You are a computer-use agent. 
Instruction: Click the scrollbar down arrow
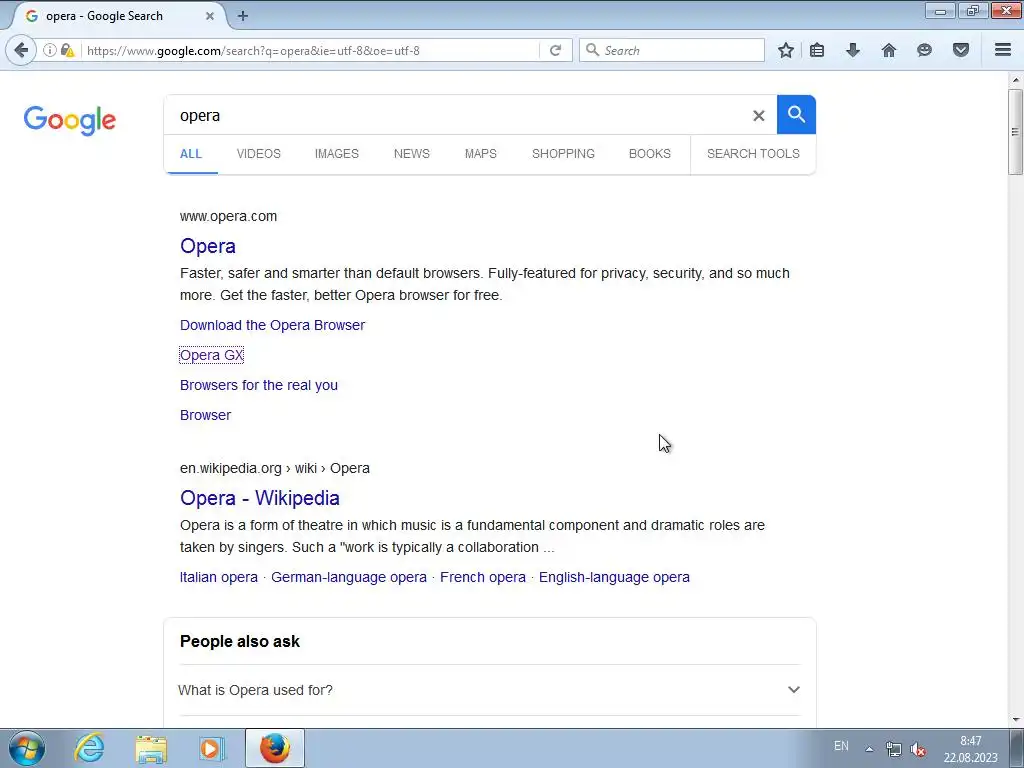pyautogui.click(x=1015, y=720)
